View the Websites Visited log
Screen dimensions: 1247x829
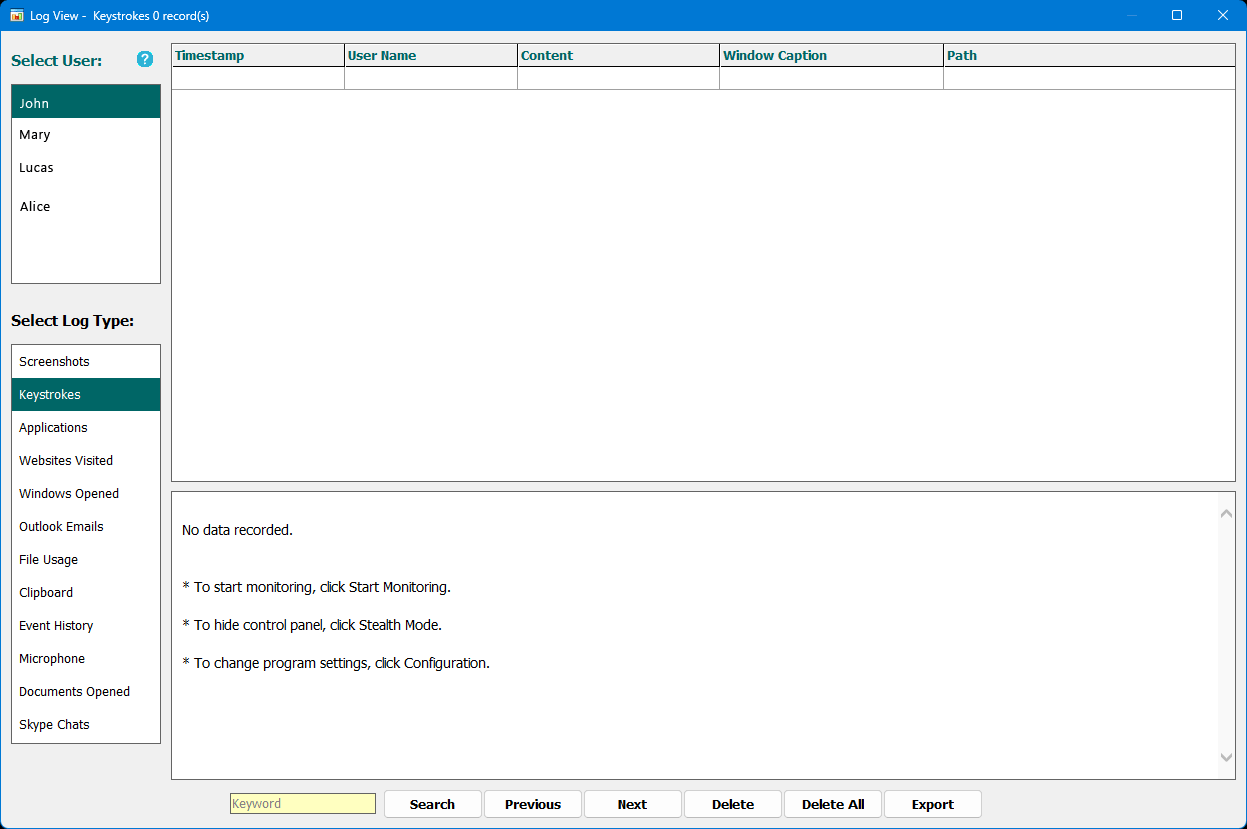coord(86,461)
